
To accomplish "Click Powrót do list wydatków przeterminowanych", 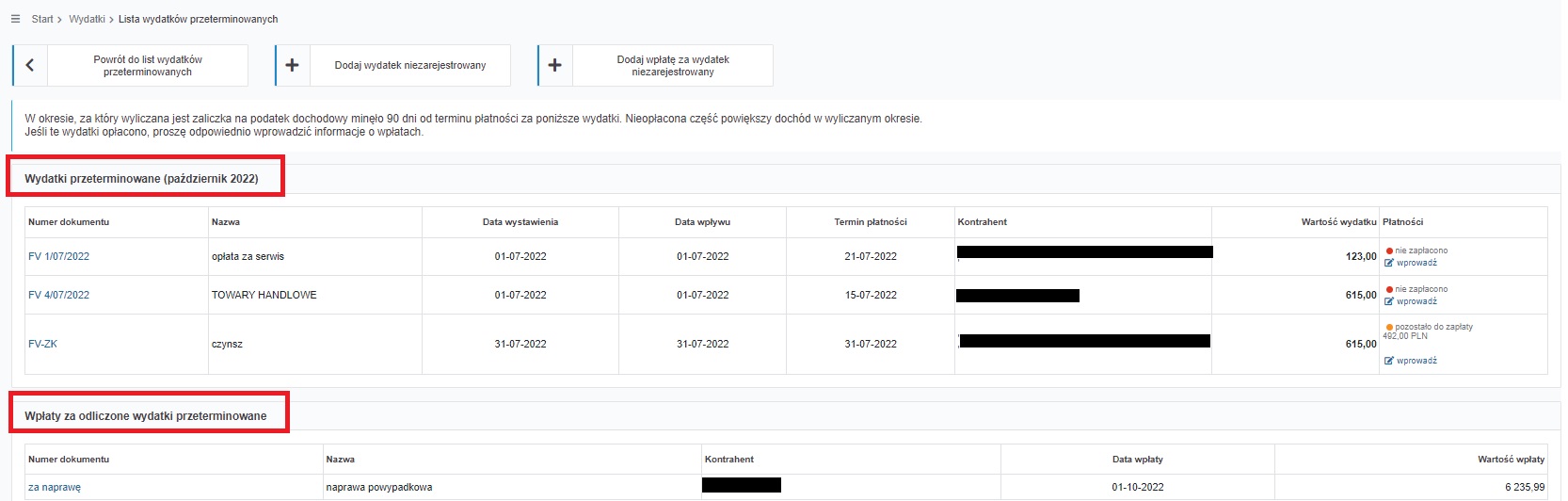I will (148, 65).
